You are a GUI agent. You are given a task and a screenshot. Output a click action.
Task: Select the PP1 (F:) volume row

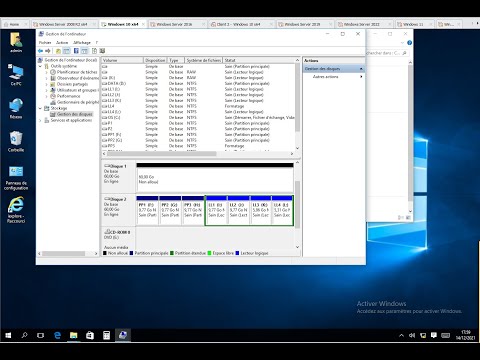click(x=198, y=134)
